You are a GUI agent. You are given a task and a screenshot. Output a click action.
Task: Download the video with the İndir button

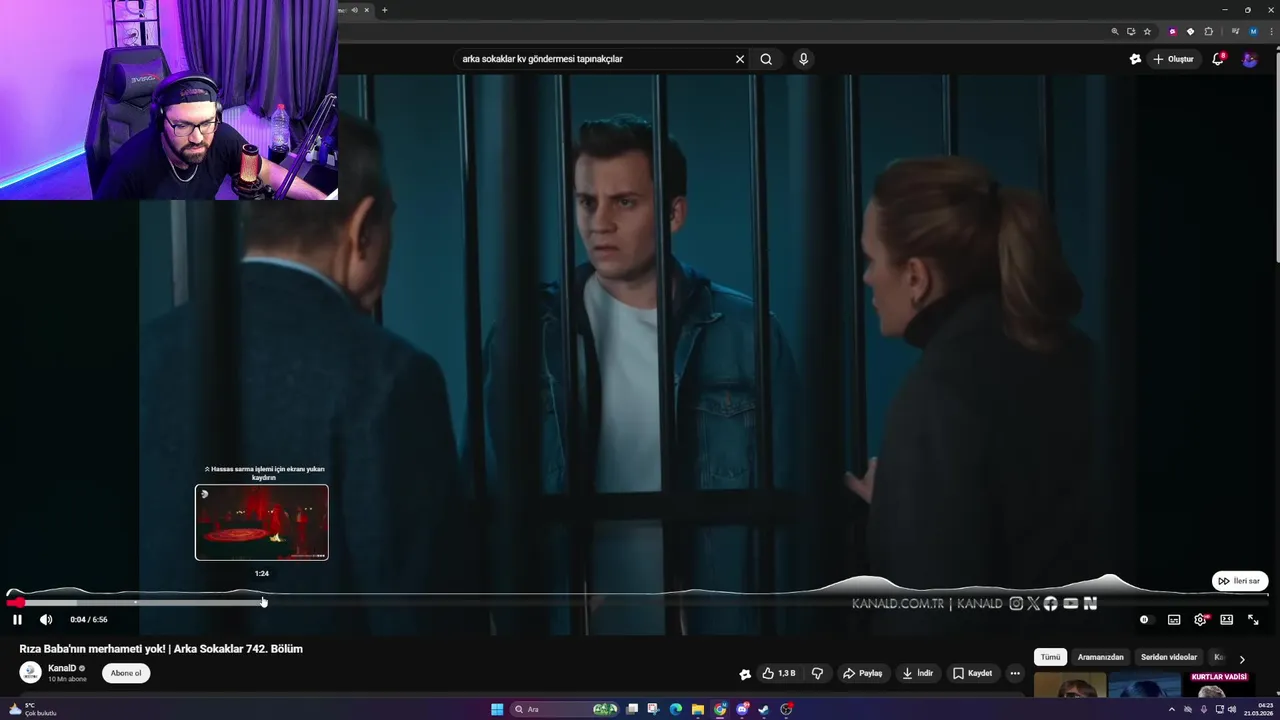pyautogui.click(x=918, y=673)
